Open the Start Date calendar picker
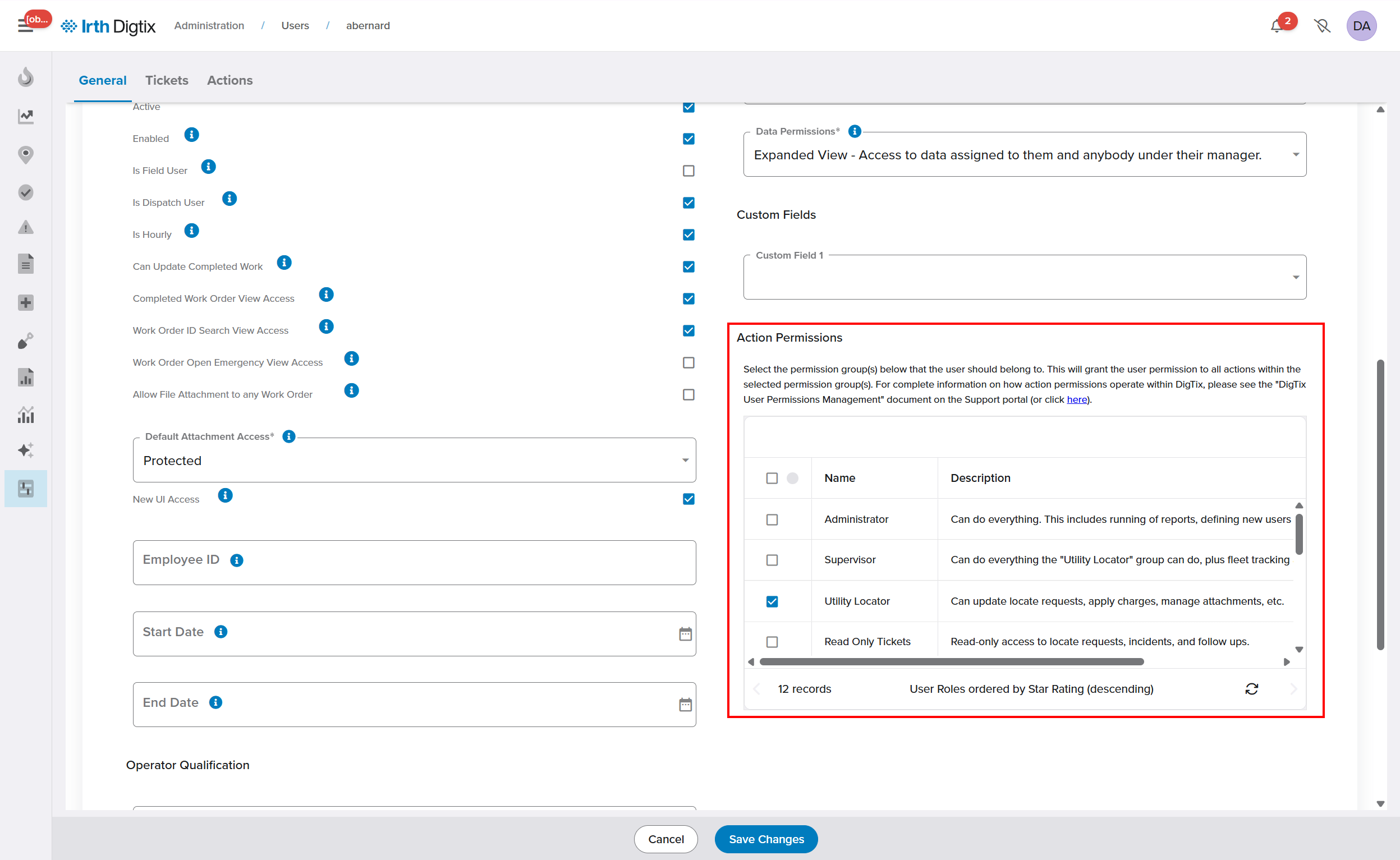 (685, 633)
